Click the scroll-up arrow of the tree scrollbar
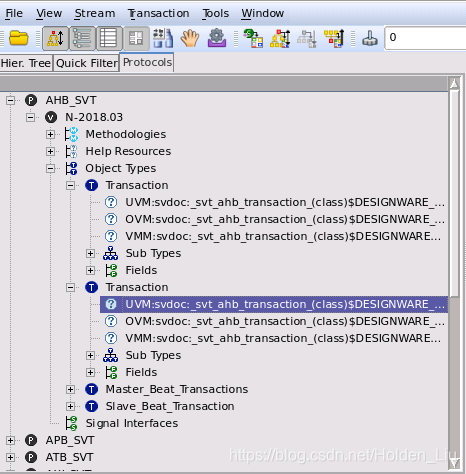The image size is (466, 474). click(454, 84)
